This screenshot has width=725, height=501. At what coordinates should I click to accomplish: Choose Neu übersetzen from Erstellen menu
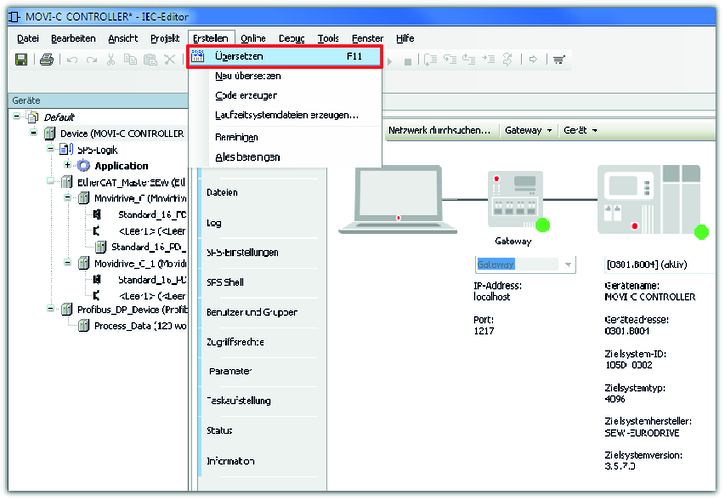(x=247, y=76)
